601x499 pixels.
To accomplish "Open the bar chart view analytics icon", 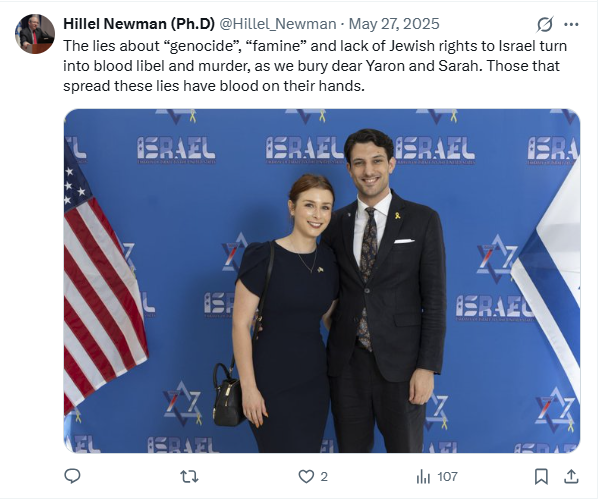I will (423, 477).
